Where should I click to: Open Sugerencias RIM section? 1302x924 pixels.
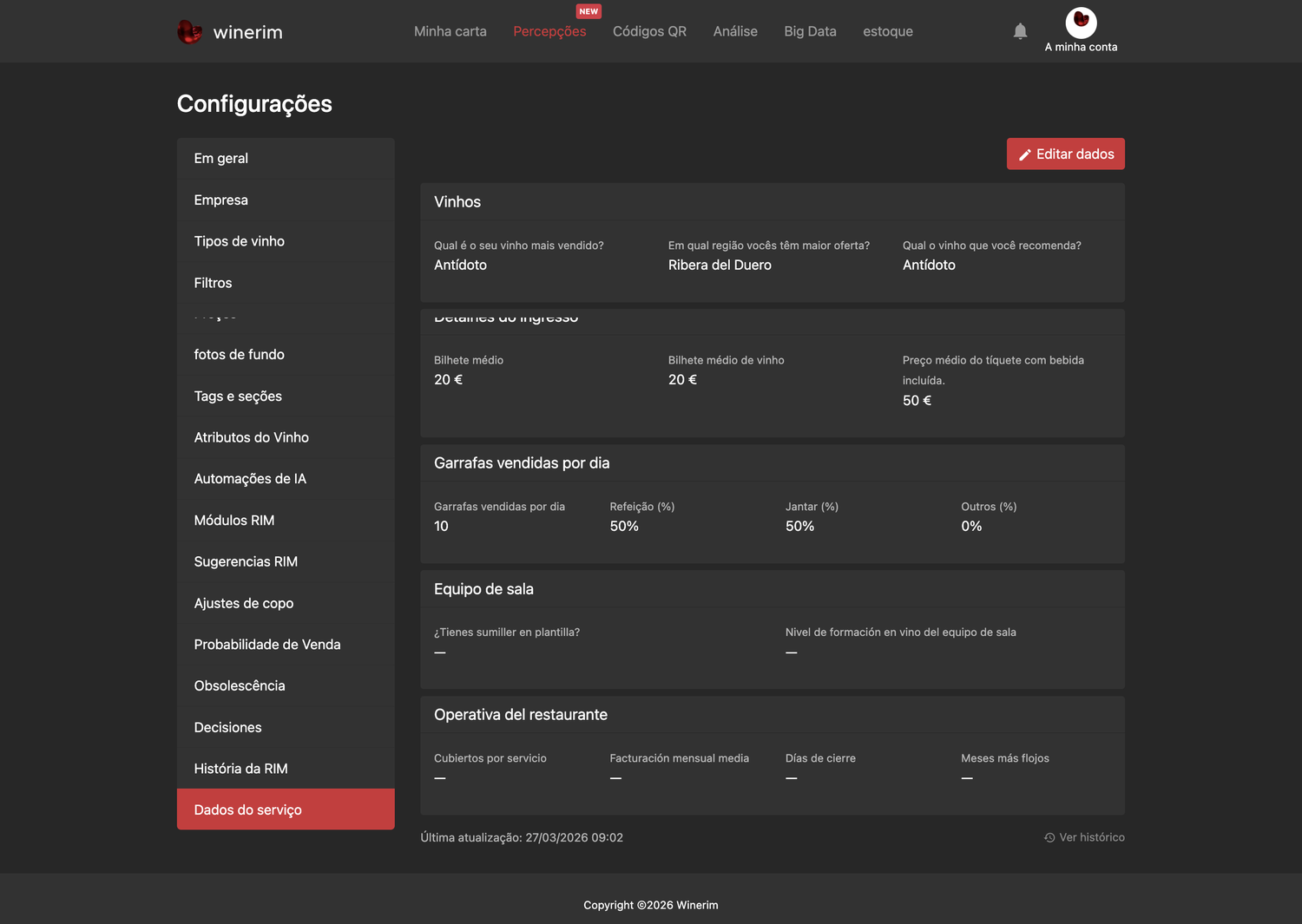click(x=286, y=561)
